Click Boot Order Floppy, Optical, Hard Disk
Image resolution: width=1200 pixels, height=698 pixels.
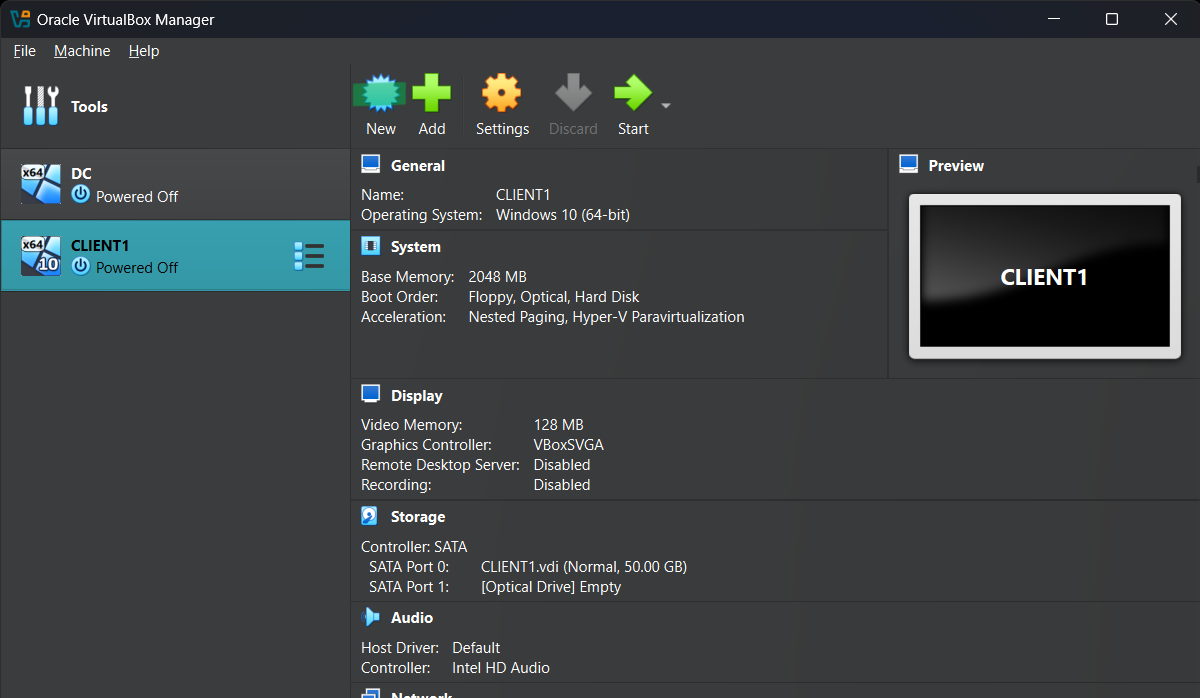554,297
